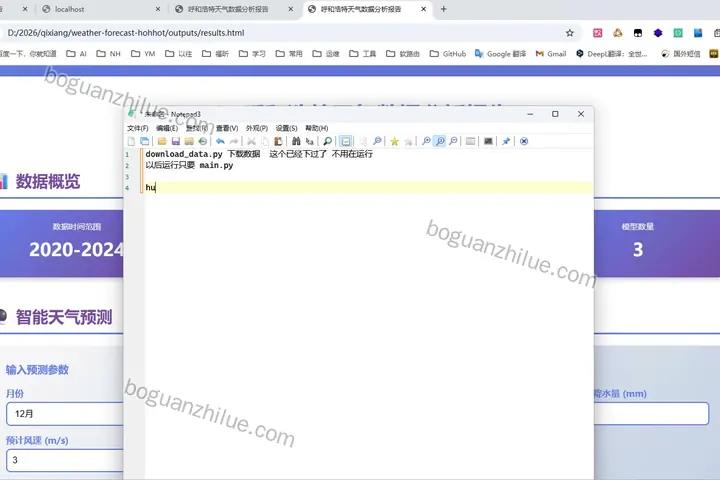Image resolution: width=720 pixels, height=480 pixels.
Task: Open the 查看(V) menu in Notepad3
Action: (227, 128)
